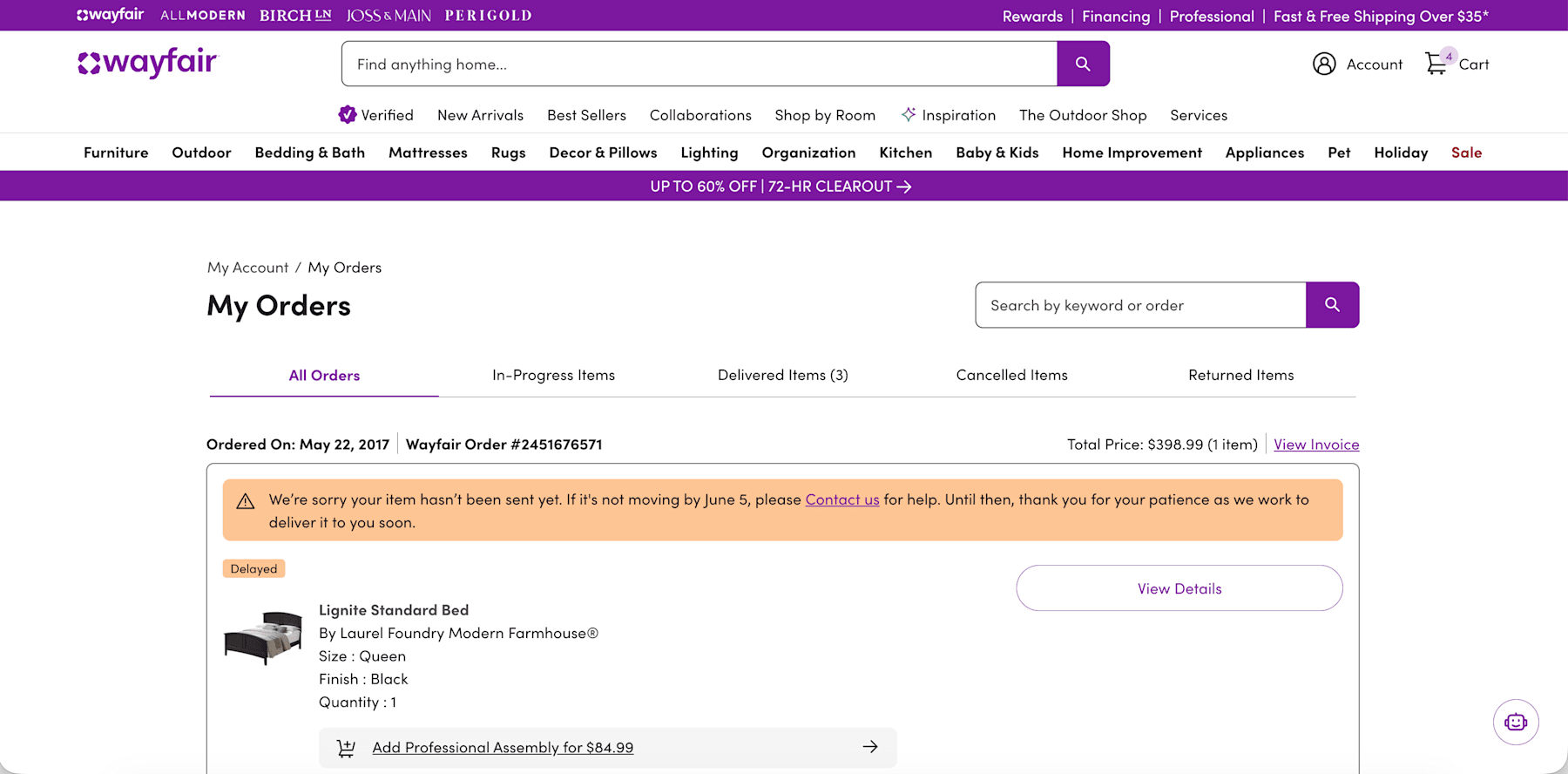Open the Rewards link
The width and height of the screenshot is (1568, 774).
pyautogui.click(x=1032, y=16)
